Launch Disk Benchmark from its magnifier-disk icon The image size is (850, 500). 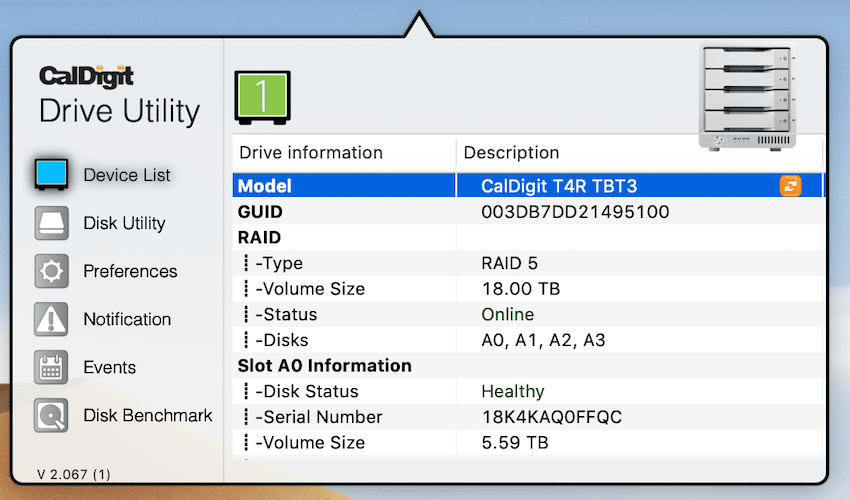pyautogui.click(x=51, y=415)
